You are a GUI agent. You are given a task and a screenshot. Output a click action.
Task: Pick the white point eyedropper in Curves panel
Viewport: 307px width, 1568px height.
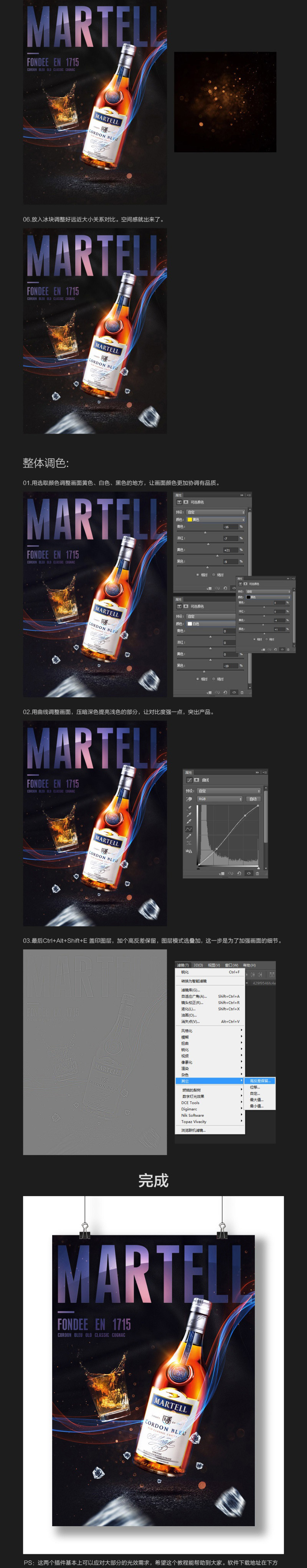pos(189,821)
